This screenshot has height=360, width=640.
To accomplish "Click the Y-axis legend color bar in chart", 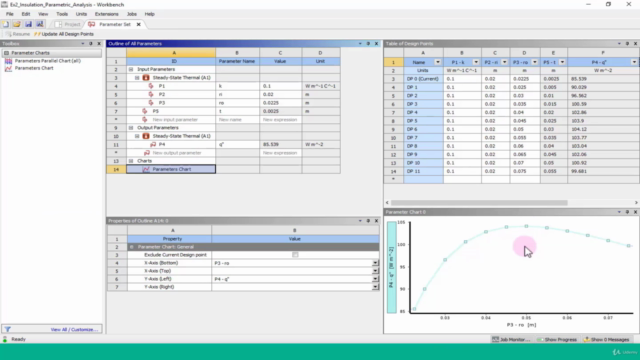I will [x=391, y=267].
